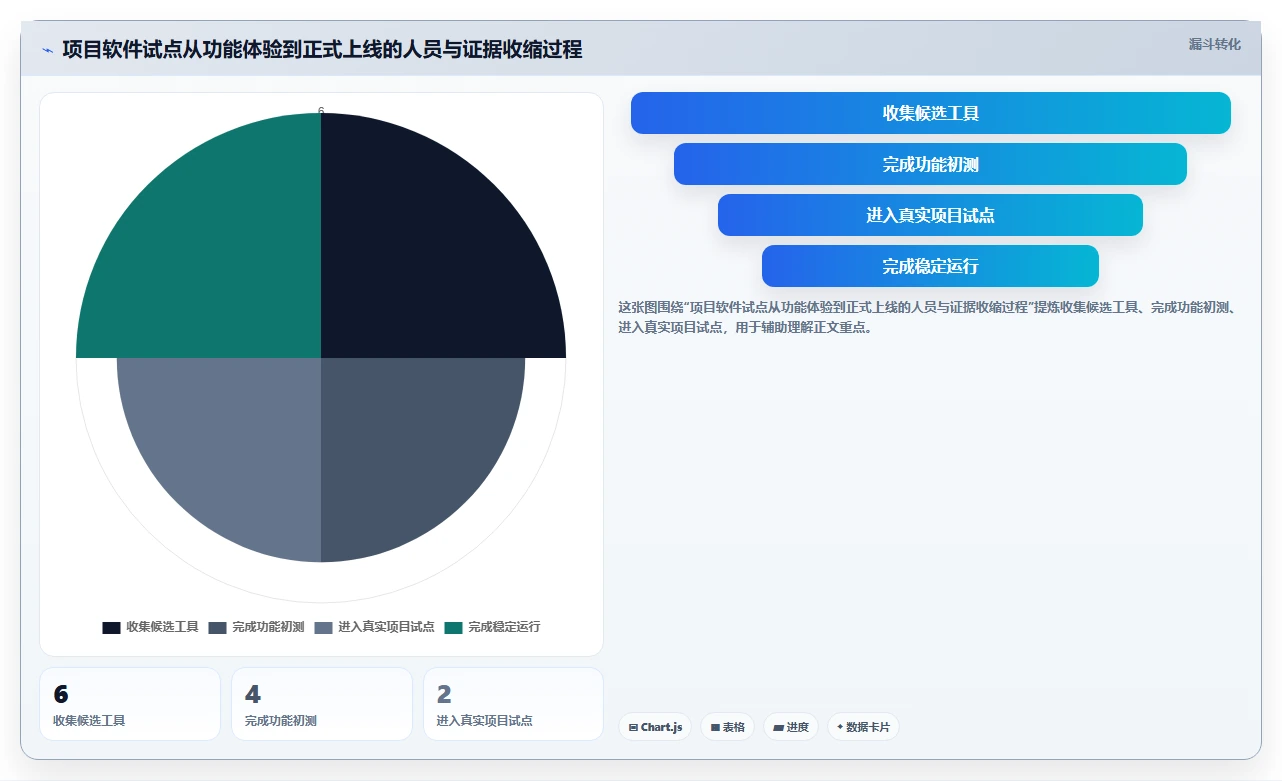Viewport: 1282px width, 781px height.
Task: Click the Chart.js tag
Action: click(655, 727)
